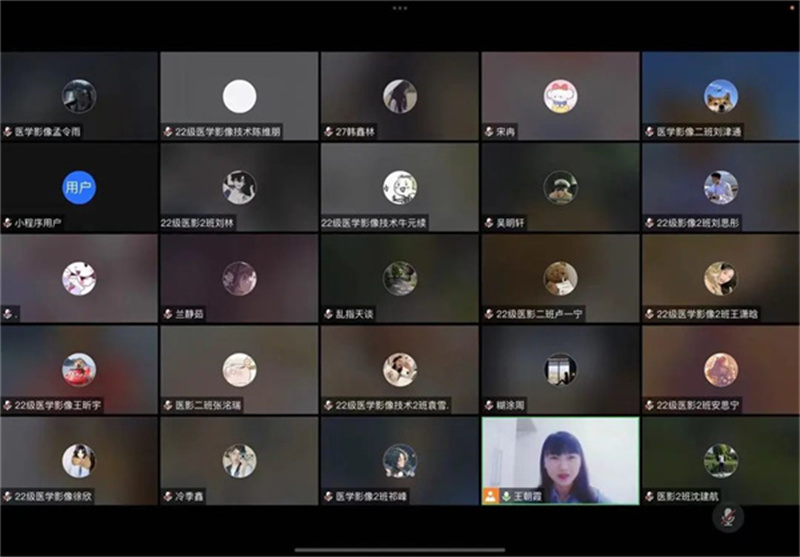Tap the muted microphone button at bottom right
Screen dimensions: 800x557
[727, 517]
